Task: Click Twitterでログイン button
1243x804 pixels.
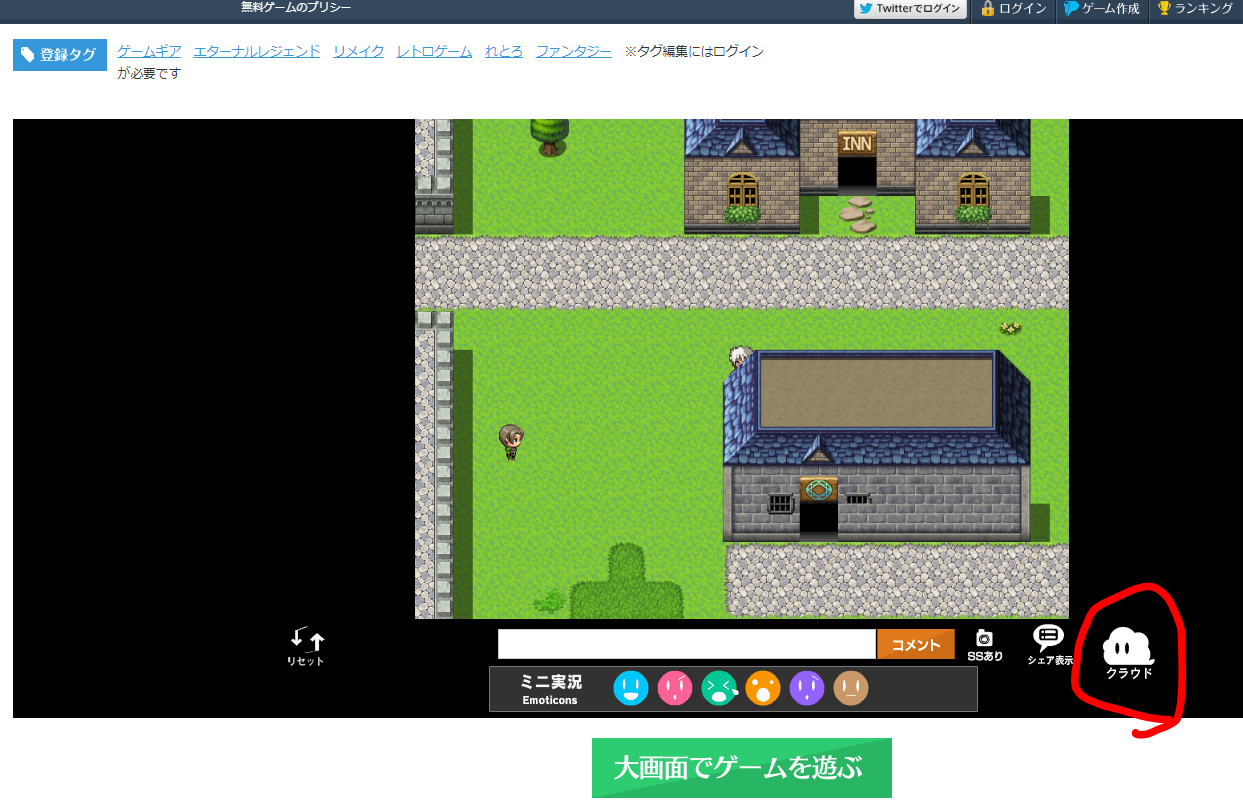Action: (911, 9)
